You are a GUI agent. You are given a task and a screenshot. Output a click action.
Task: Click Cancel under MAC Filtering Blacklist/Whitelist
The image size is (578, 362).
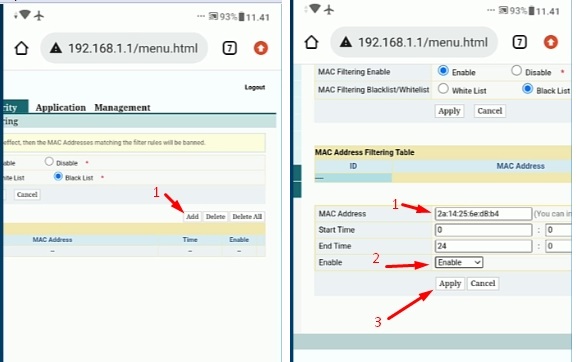[x=490, y=111]
